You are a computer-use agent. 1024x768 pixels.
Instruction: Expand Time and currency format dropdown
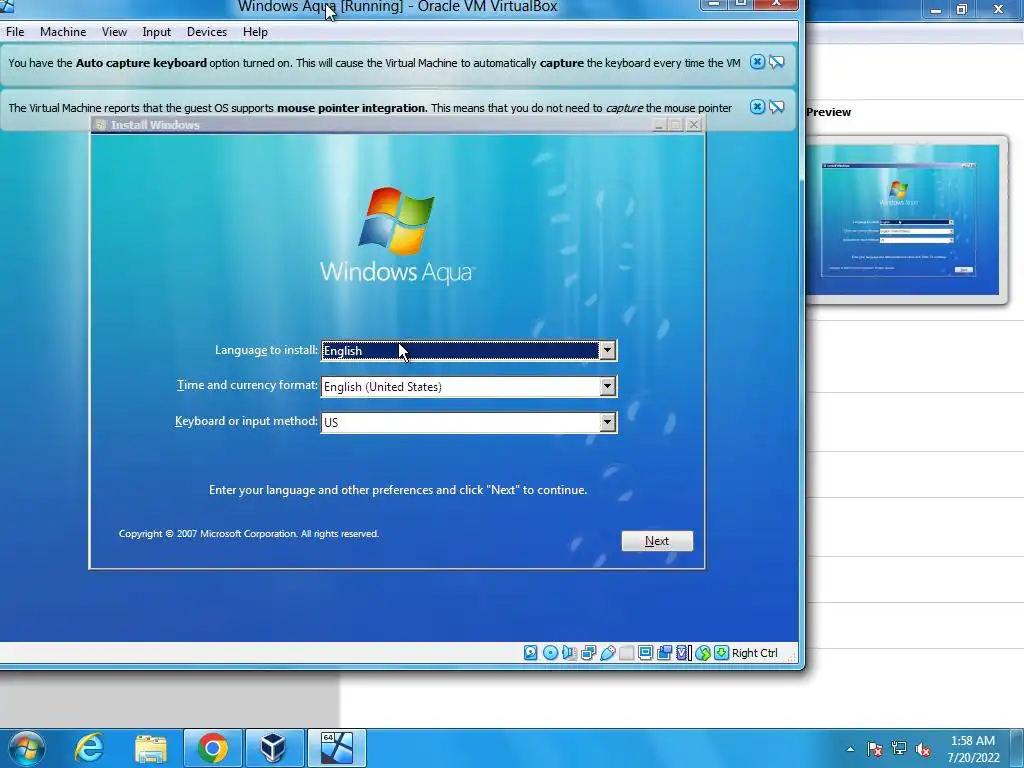[x=607, y=387]
